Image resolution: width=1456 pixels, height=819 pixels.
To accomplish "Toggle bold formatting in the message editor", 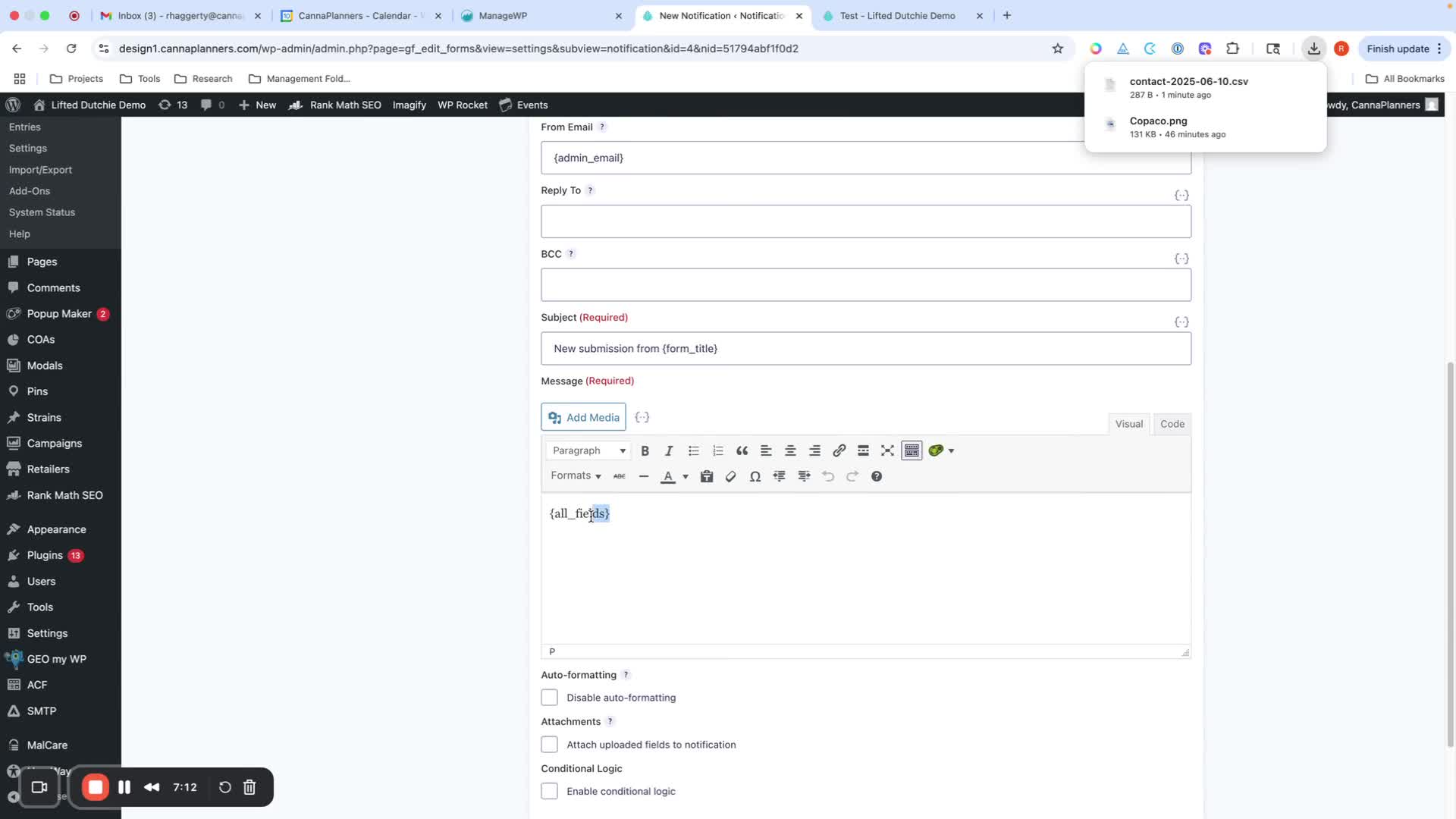I will point(645,450).
